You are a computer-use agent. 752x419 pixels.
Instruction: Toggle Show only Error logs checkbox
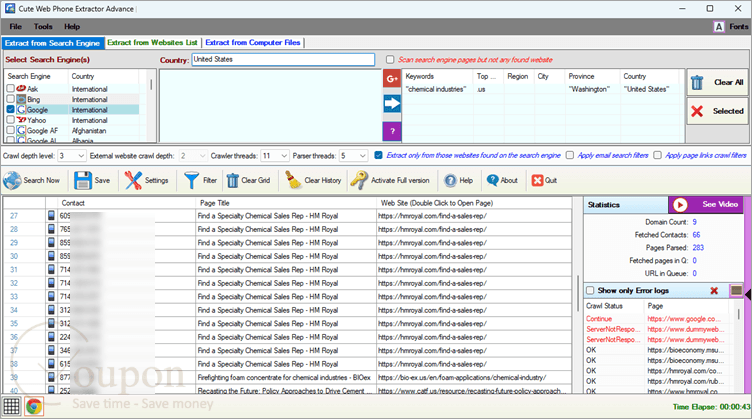590,291
